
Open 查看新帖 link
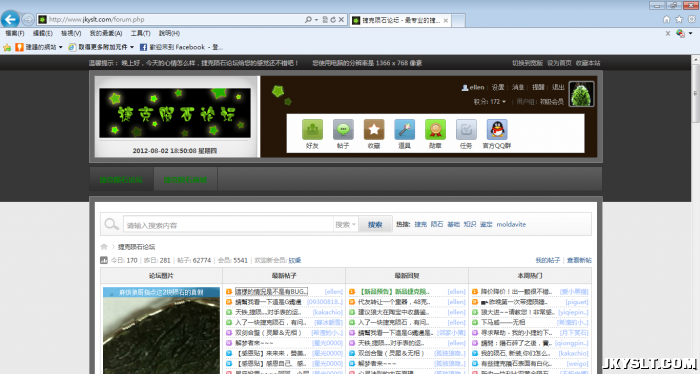[579, 260]
